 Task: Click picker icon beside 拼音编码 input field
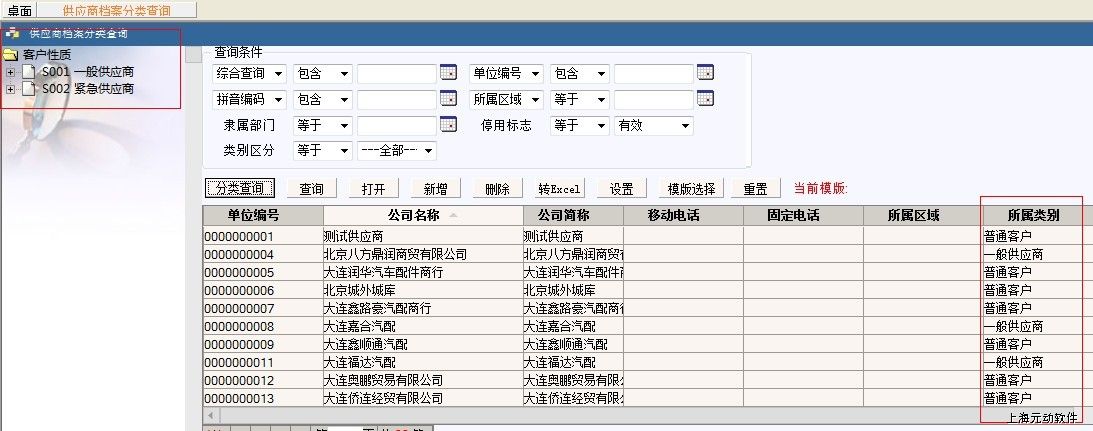[448, 99]
